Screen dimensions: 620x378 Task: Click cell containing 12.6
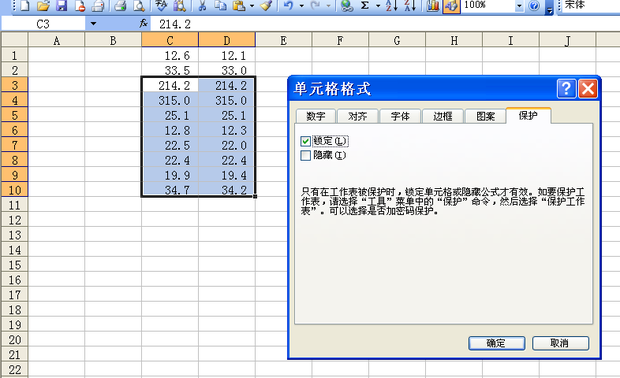pyautogui.click(x=170, y=55)
